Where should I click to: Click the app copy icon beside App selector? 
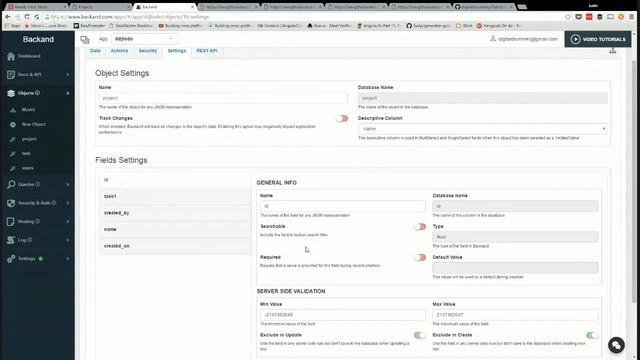(85, 40)
